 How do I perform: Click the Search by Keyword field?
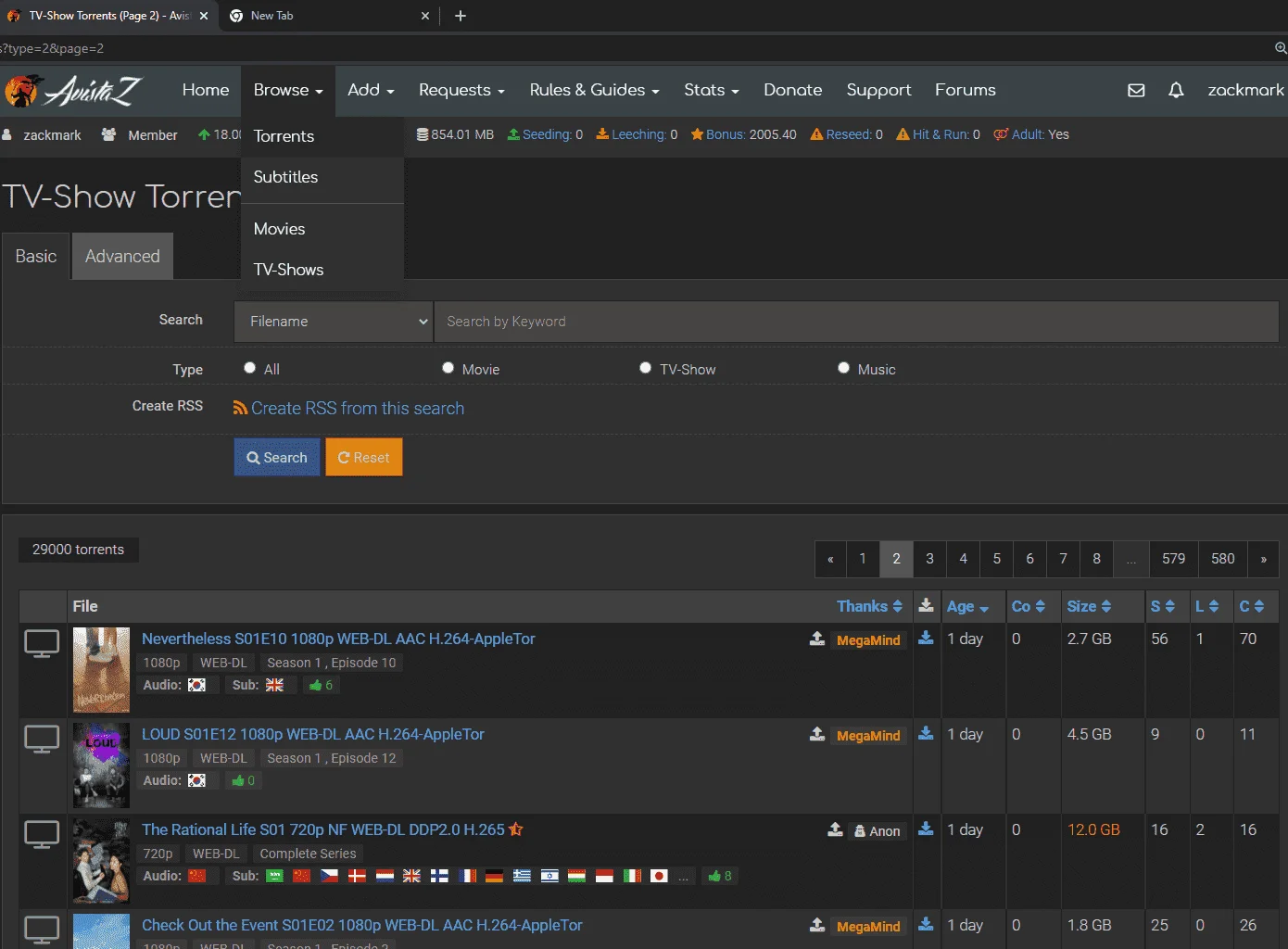[x=856, y=322]
